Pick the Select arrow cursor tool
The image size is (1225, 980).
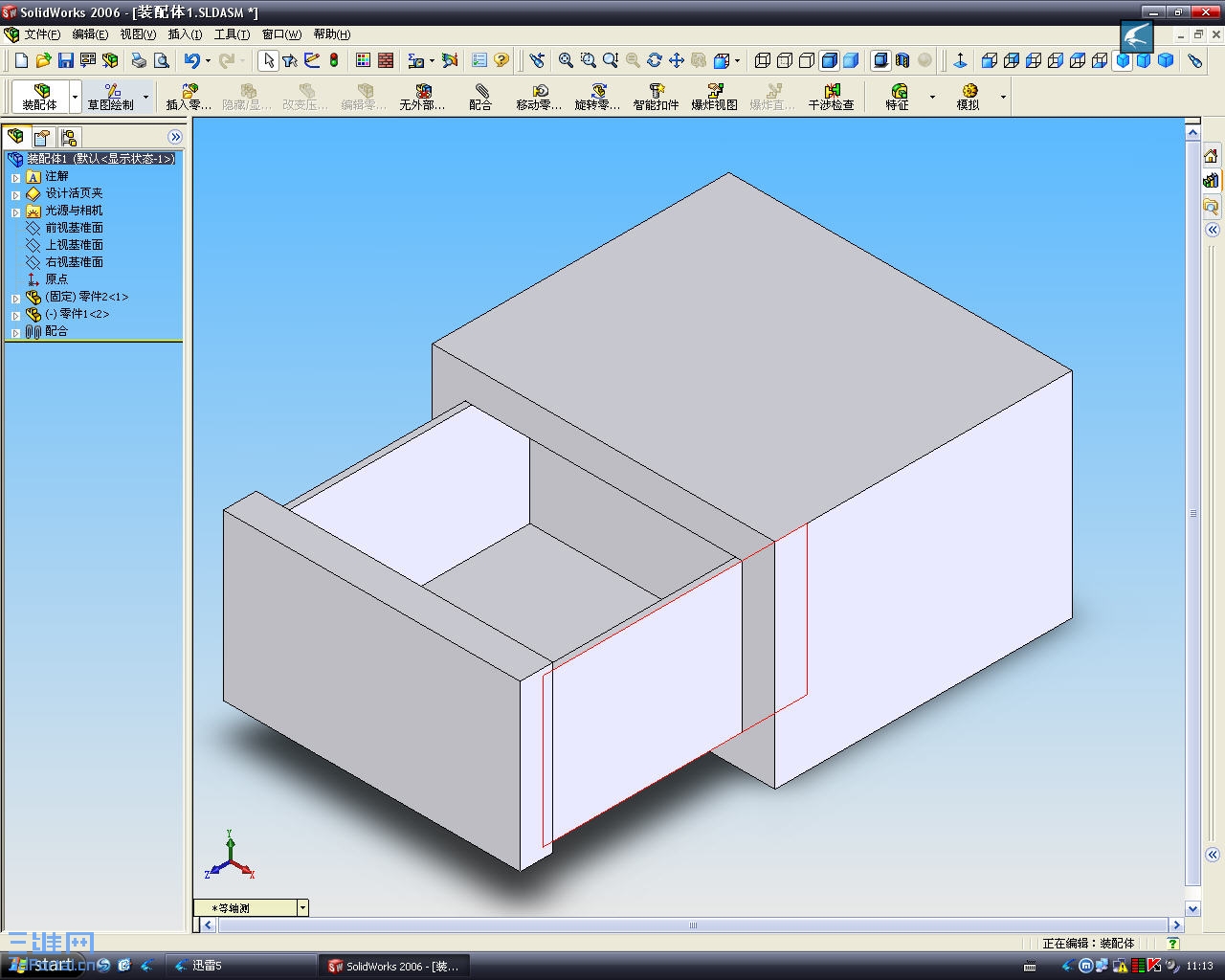269,60
